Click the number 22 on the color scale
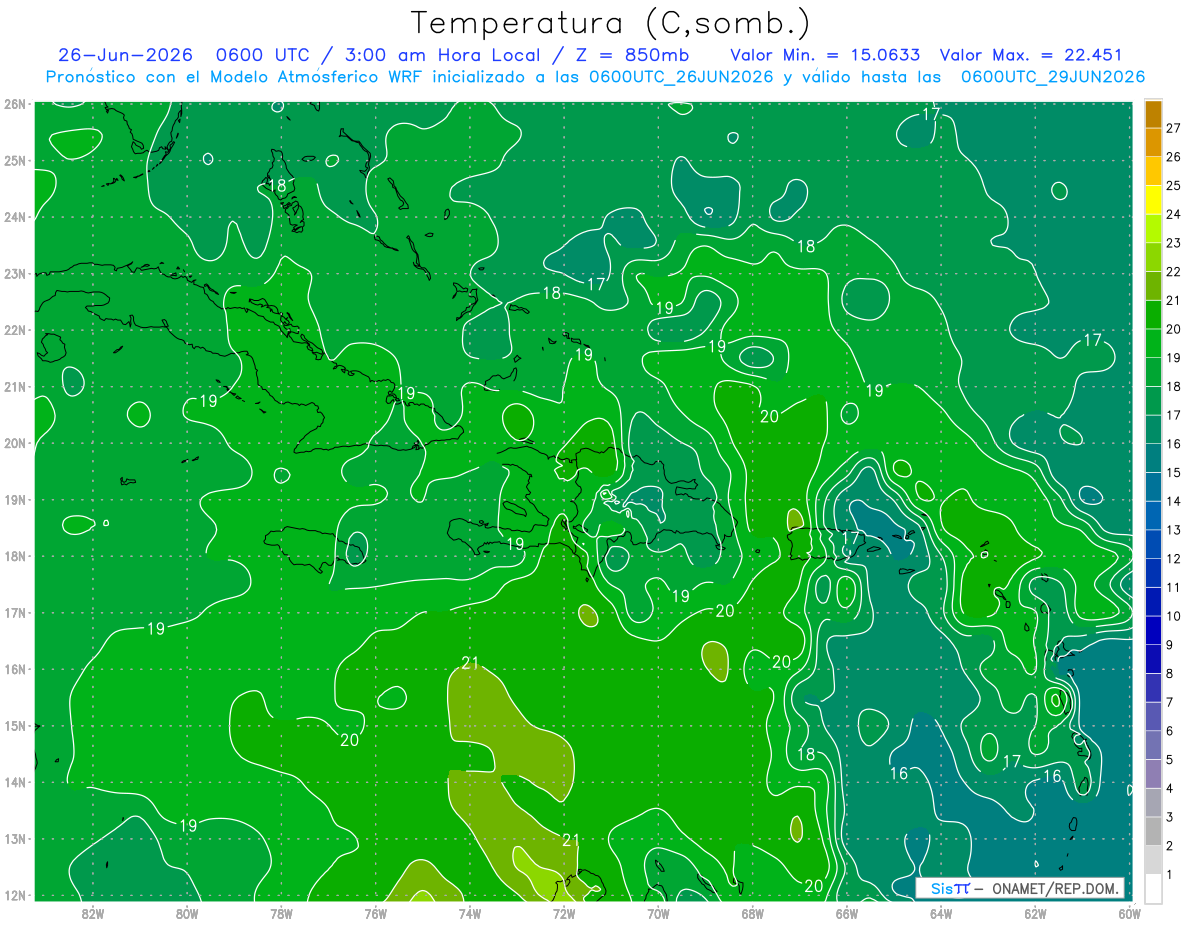1200x927 pixels. tap(1173, 272)
